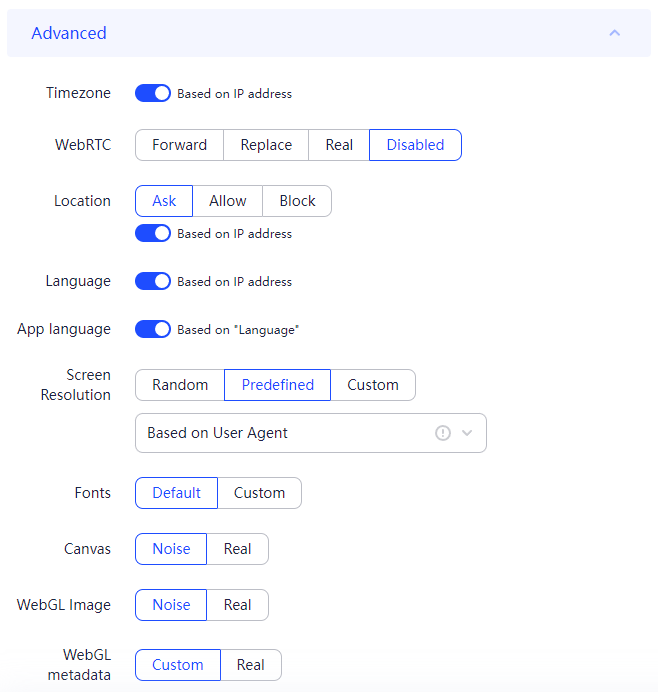Screen dimensions: 658x692
Task: Open Based on User Agent dropdown
Action: (x=311, y=433)
